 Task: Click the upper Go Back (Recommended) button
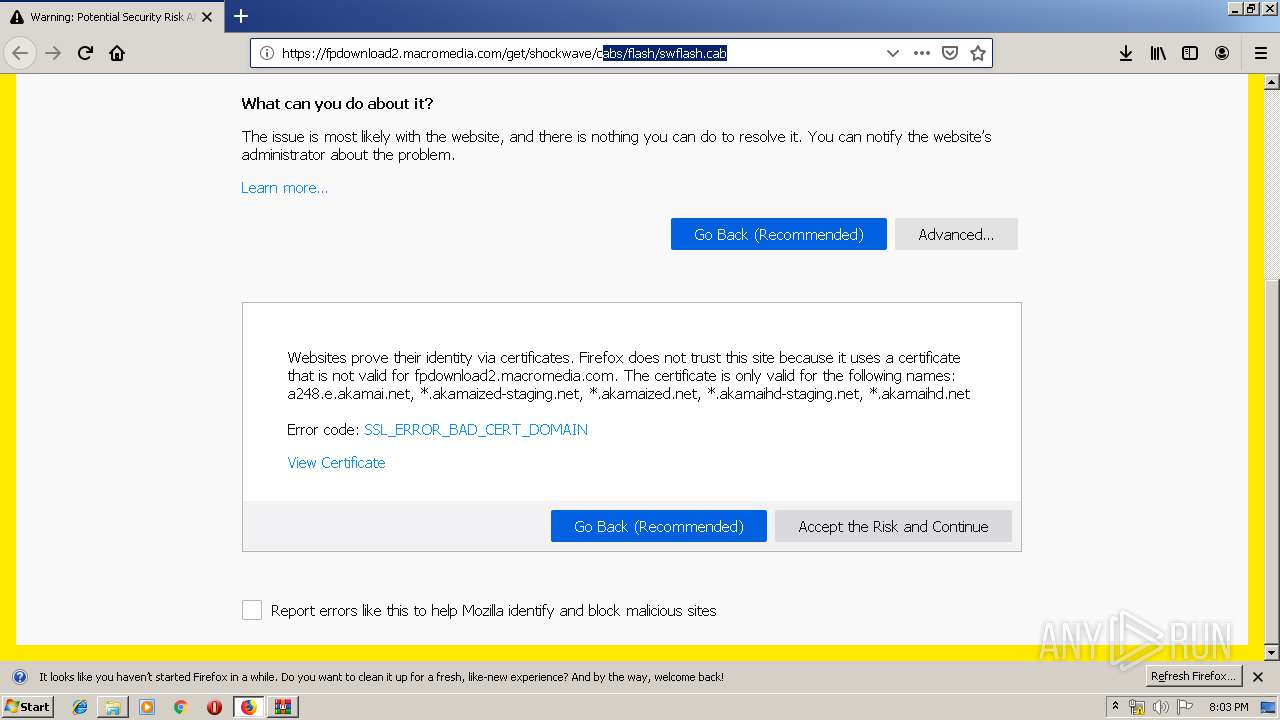click(x=778, y=234)
